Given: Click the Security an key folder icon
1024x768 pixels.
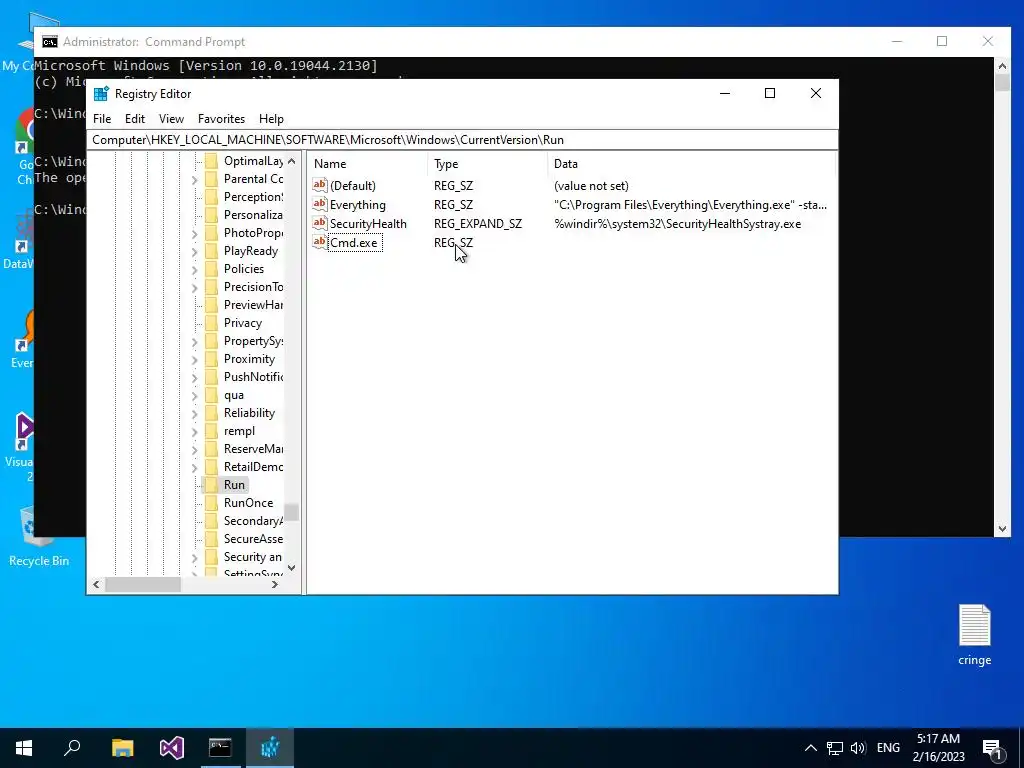Looking at the screenshot, I should coord(211,557).
